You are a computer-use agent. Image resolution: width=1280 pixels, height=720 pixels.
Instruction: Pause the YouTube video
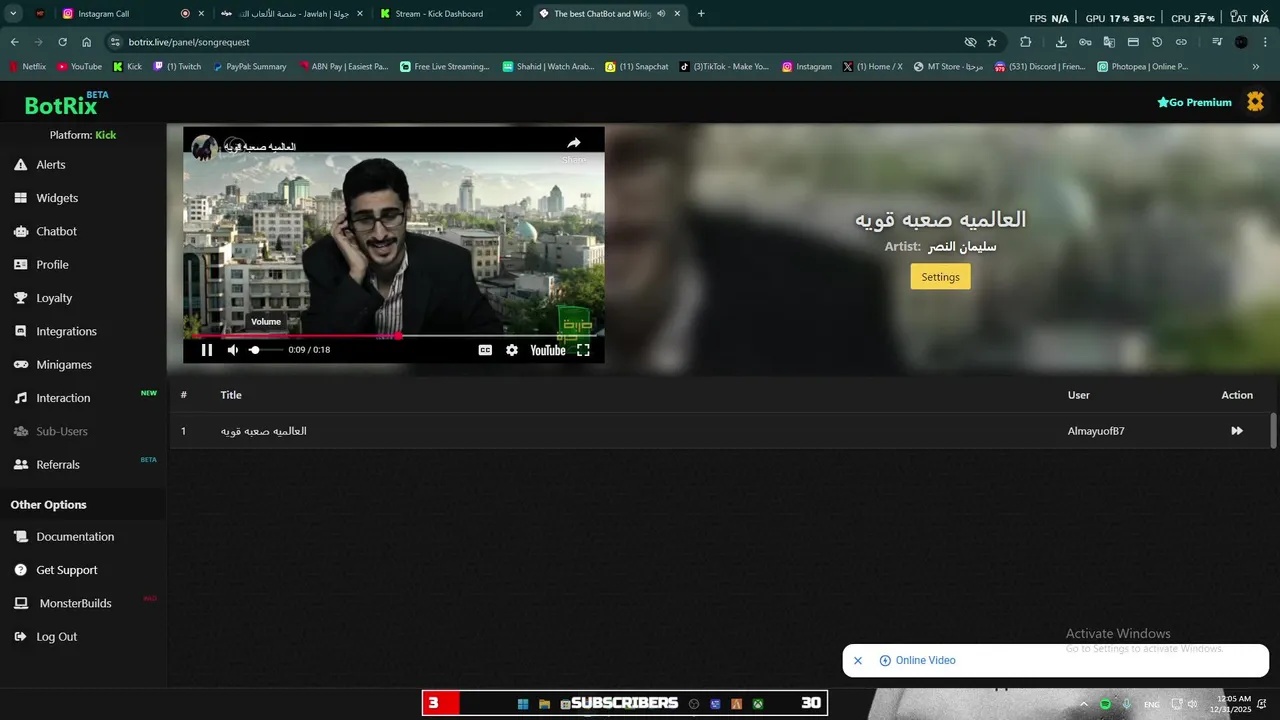207,350
